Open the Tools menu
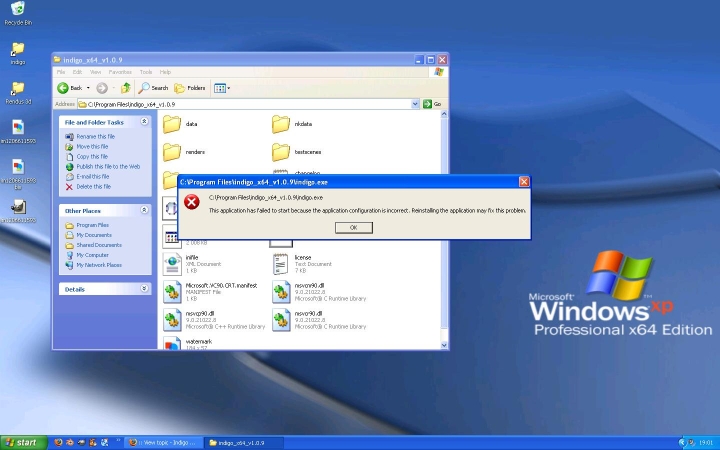 tap(146, 72)
